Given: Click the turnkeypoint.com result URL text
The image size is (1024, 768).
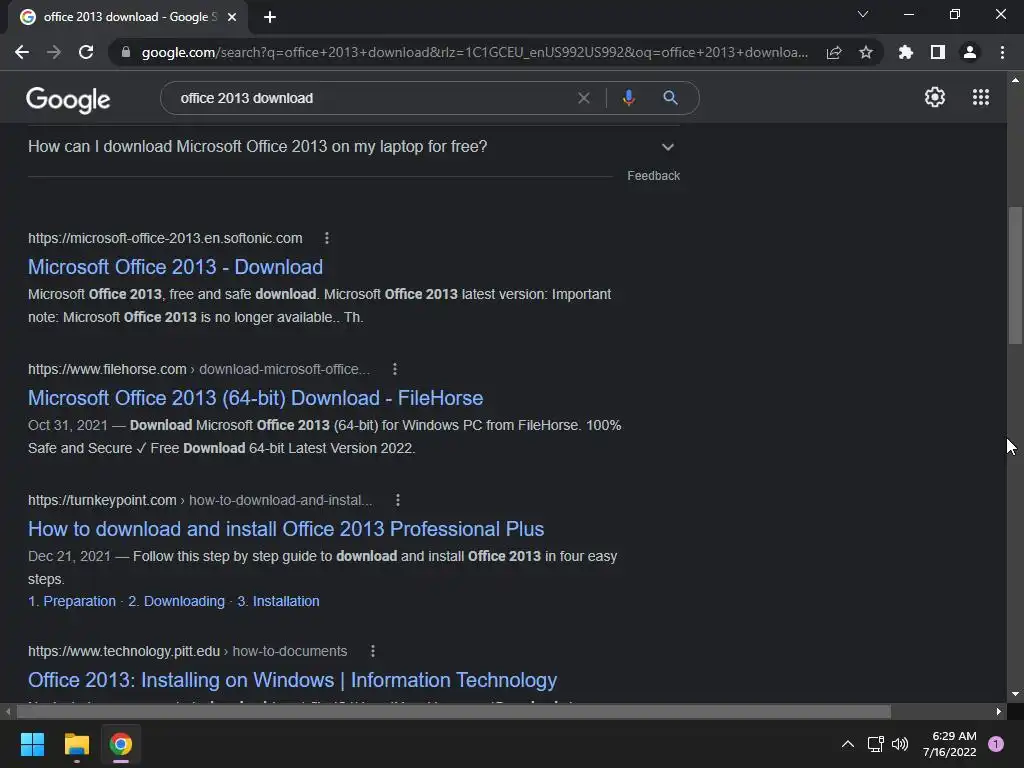Looking at the screenshot, I should (200, 500).
